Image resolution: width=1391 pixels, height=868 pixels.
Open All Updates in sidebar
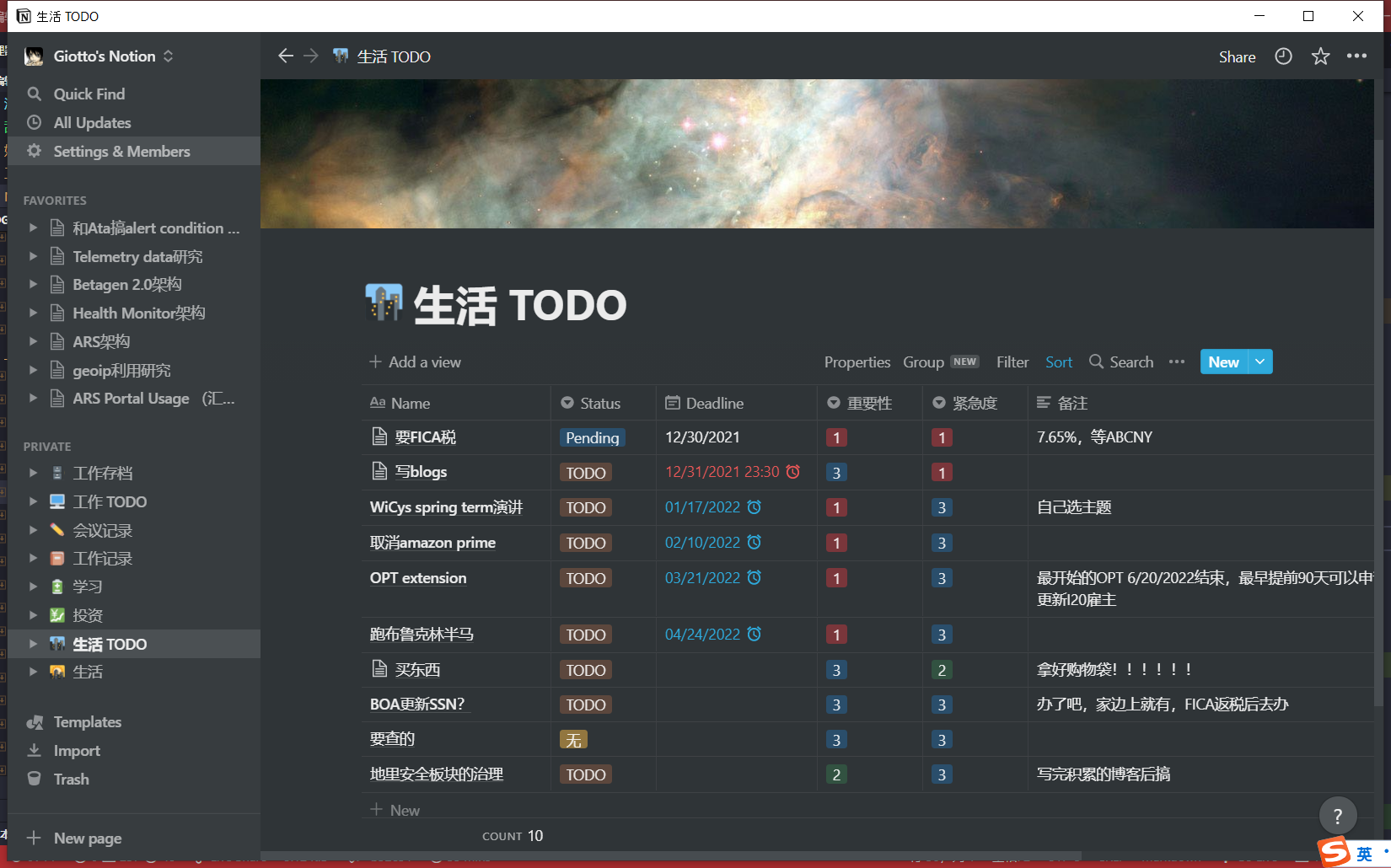(x=92, y=122)
